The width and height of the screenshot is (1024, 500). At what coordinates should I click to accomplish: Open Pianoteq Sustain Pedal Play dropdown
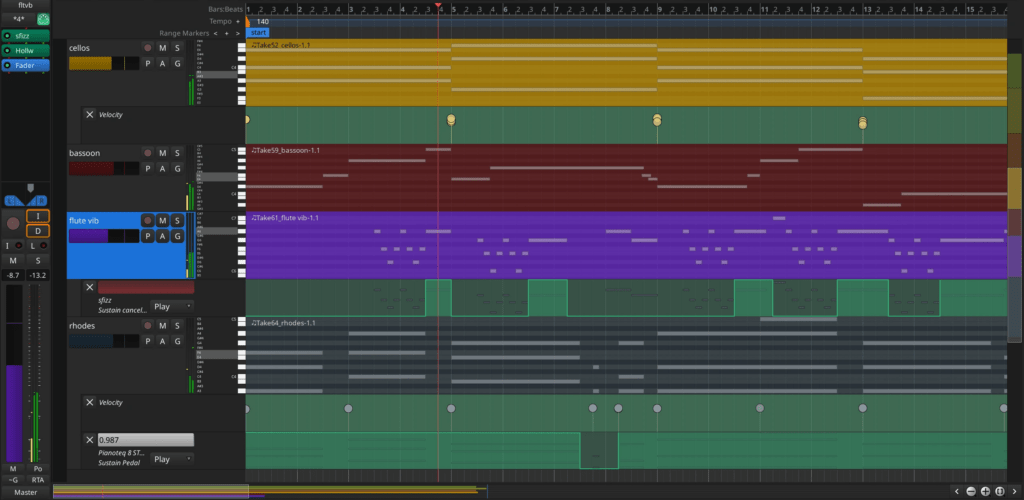172,459
